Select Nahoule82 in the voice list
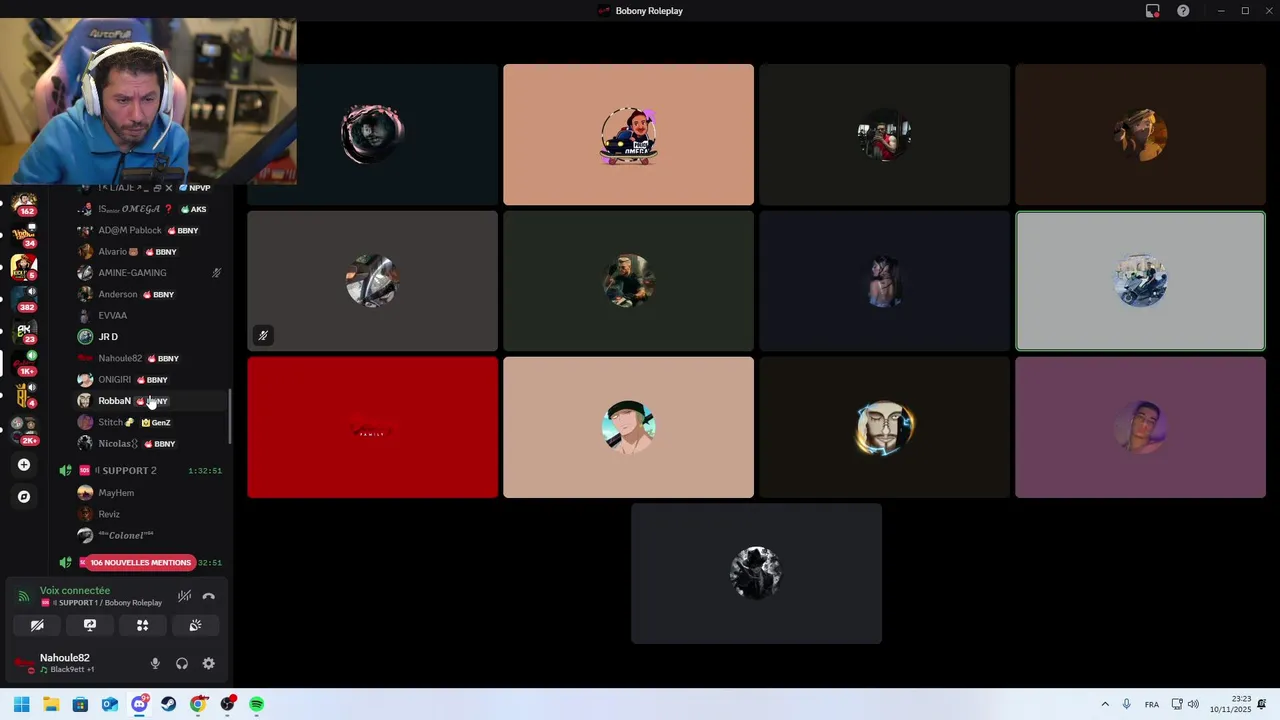 [x=148, y=358]
